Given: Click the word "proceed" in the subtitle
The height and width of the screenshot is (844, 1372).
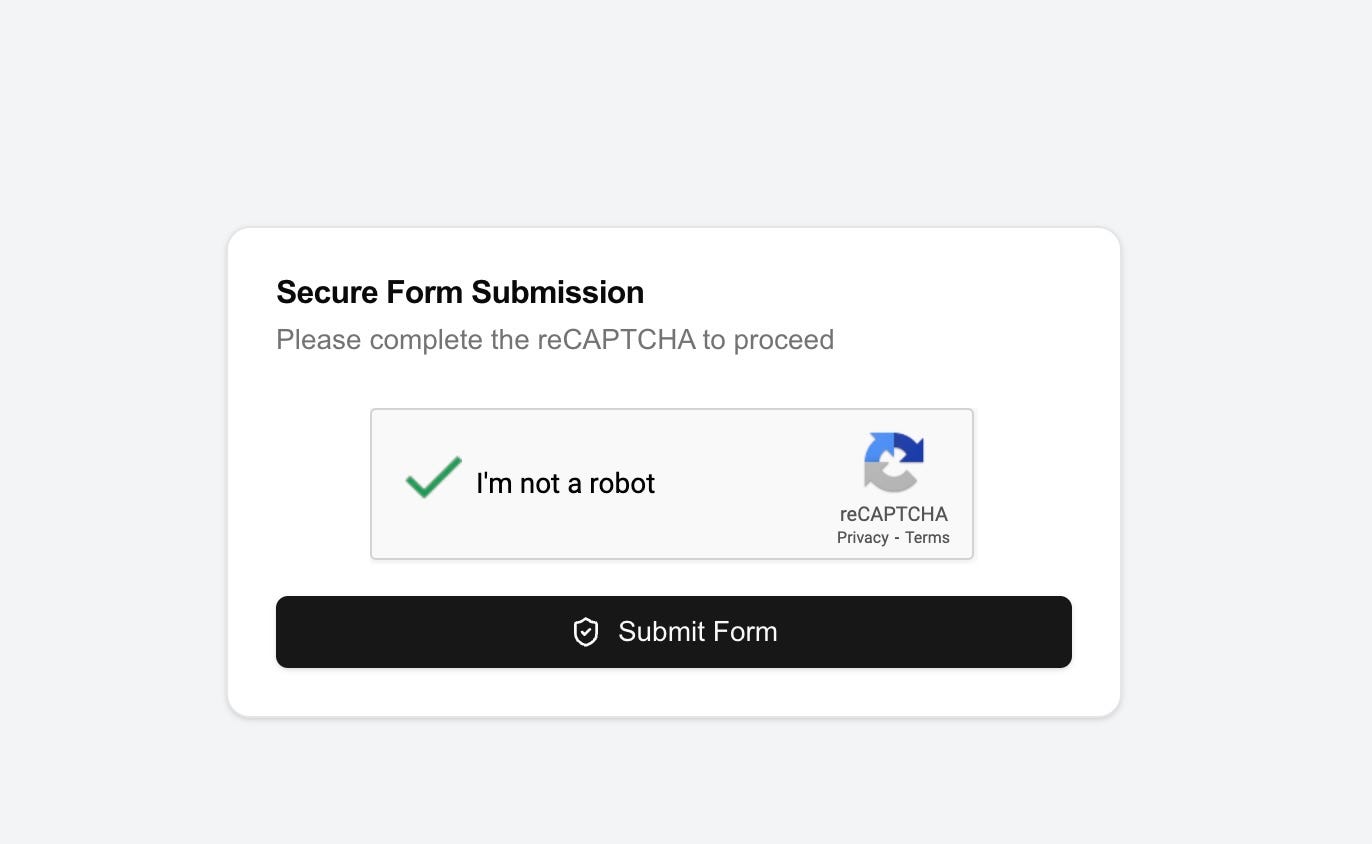Looking at the screenshot, I should (x=783, y=340).
